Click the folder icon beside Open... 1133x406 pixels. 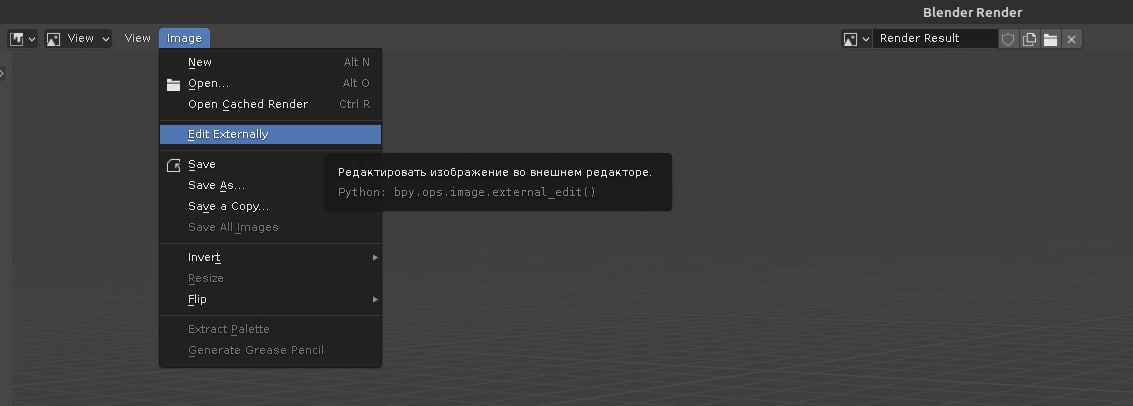(x=173, y=84)
